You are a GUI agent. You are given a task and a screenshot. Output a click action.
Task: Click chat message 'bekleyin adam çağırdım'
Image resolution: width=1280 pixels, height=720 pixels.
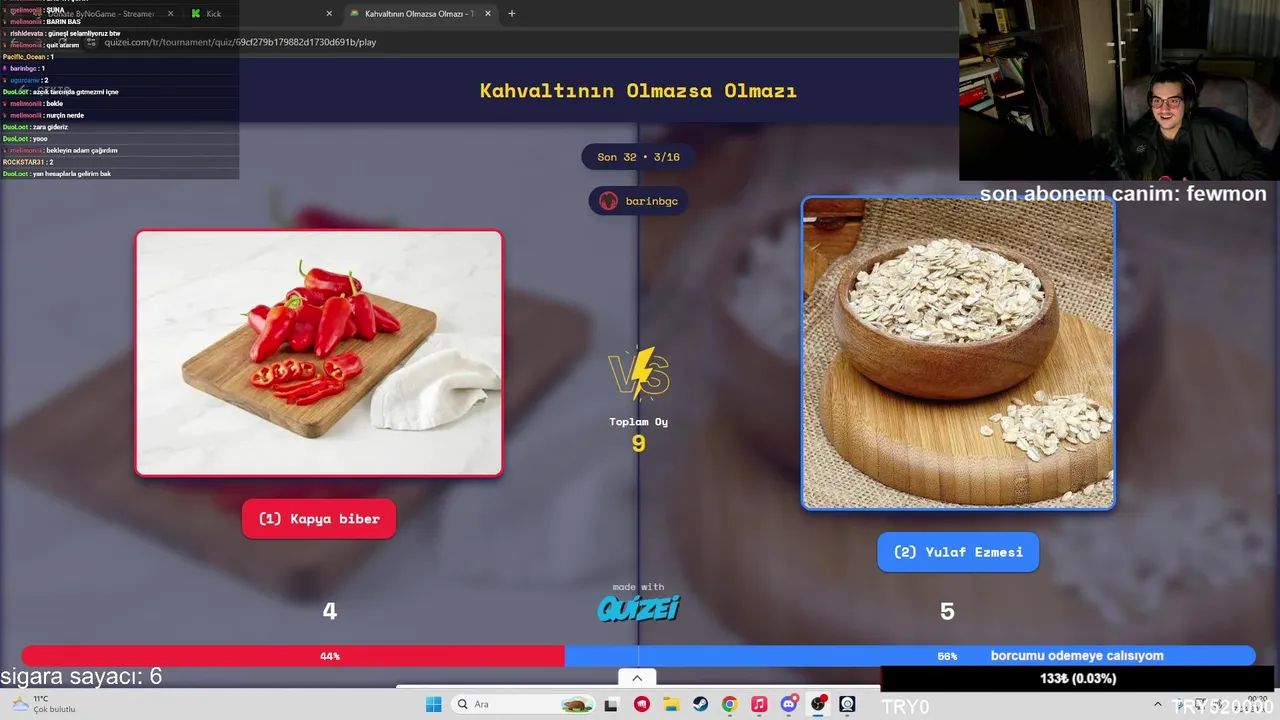tap(82, 150)
